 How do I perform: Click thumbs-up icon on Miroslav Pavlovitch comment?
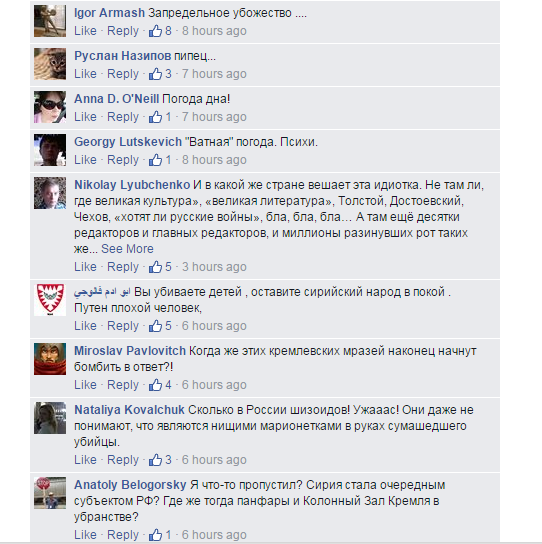pos(155,385)
